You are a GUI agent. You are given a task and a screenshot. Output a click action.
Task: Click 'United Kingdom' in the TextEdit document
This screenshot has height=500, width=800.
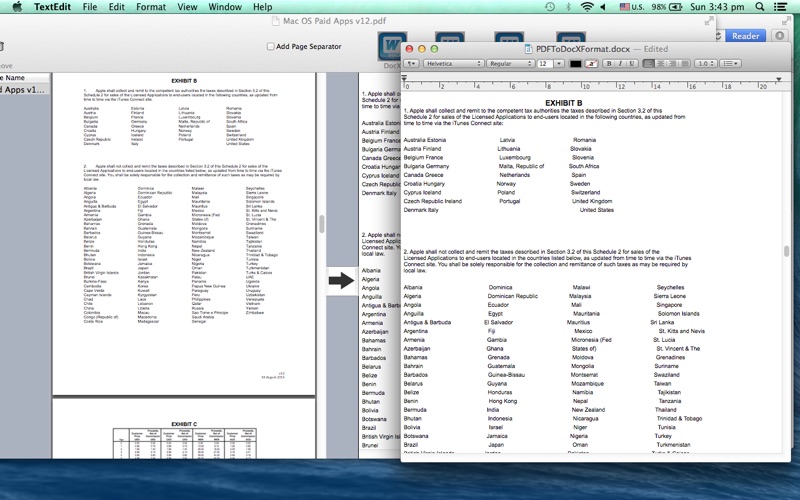[x=591, y=201]
